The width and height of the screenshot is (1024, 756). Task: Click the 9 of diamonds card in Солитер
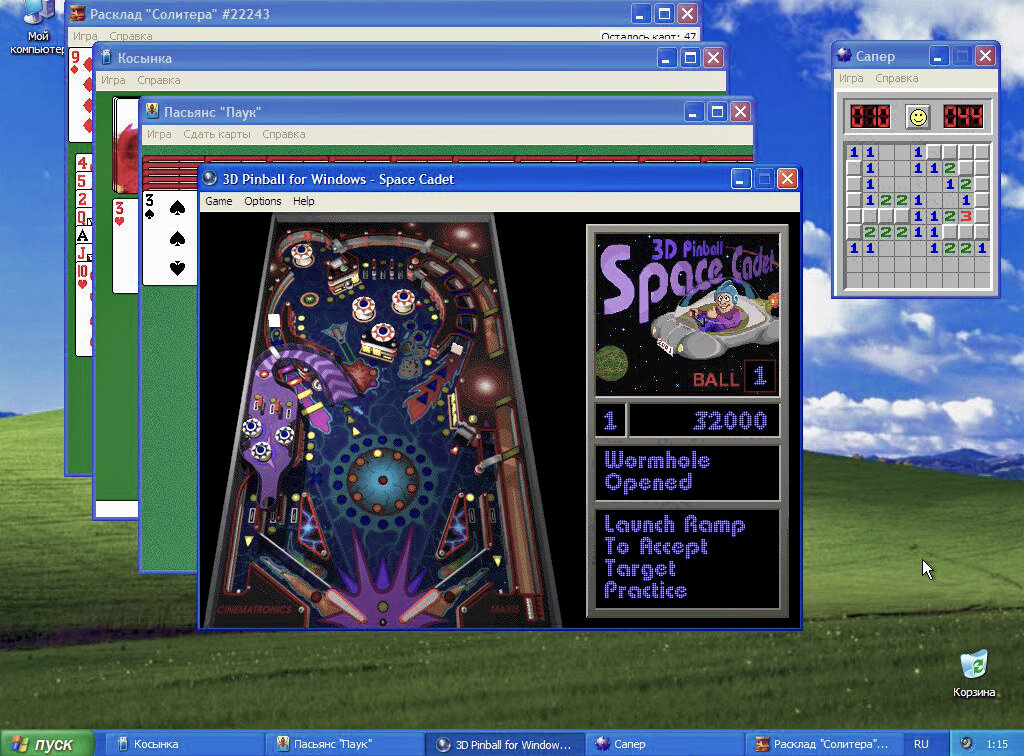80,95
